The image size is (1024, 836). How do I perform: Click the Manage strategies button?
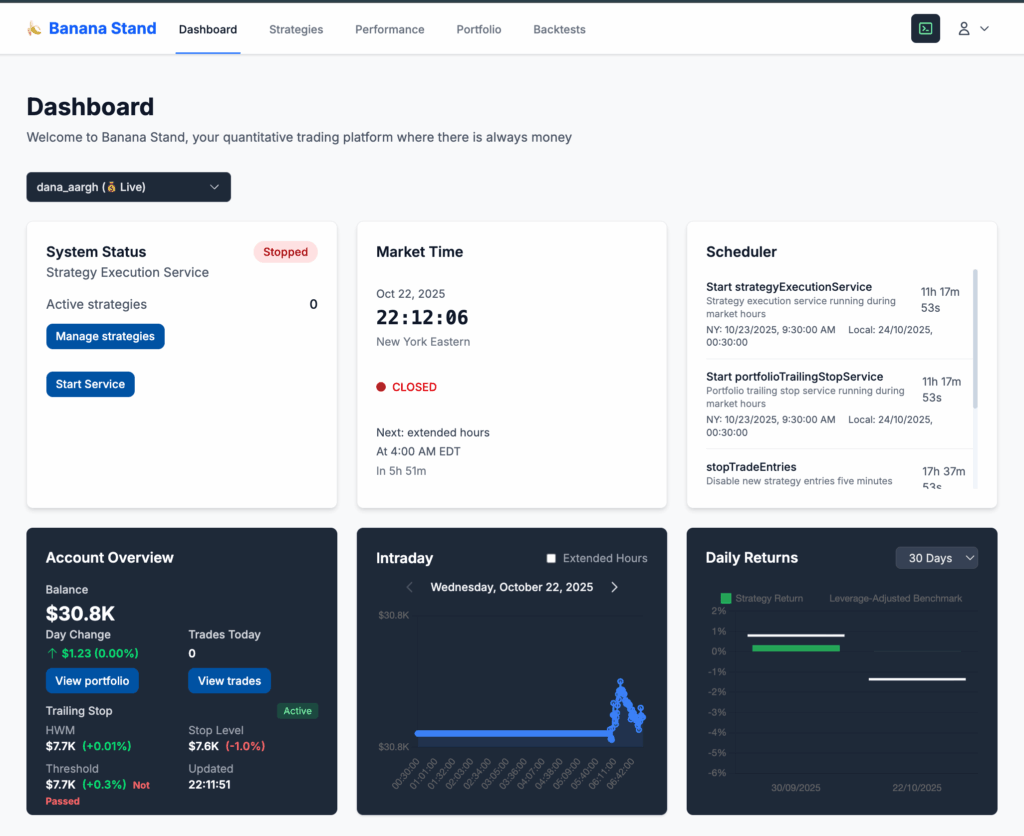pos(105,336)
